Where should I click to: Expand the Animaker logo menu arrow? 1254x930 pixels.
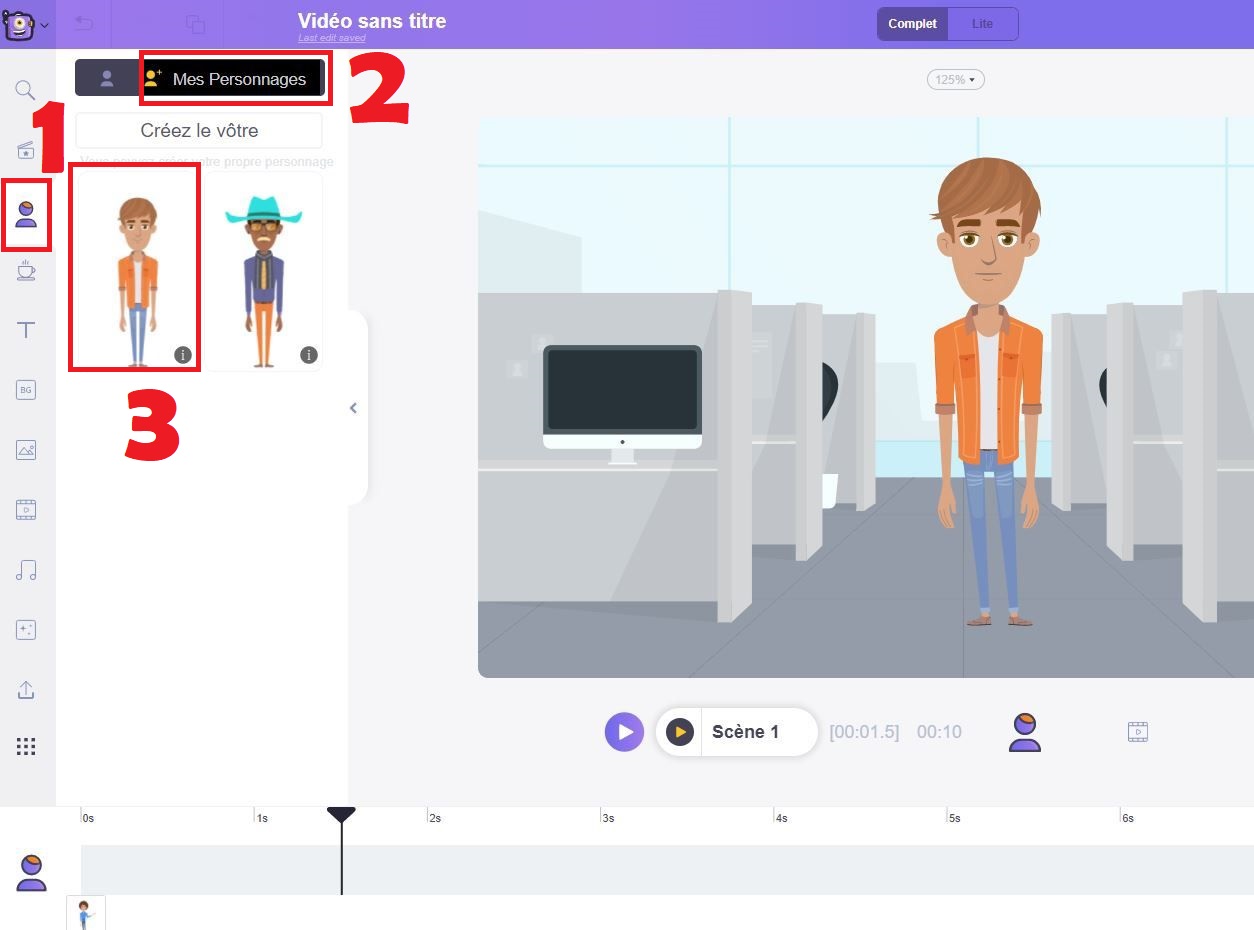click(x=45, y=26)
